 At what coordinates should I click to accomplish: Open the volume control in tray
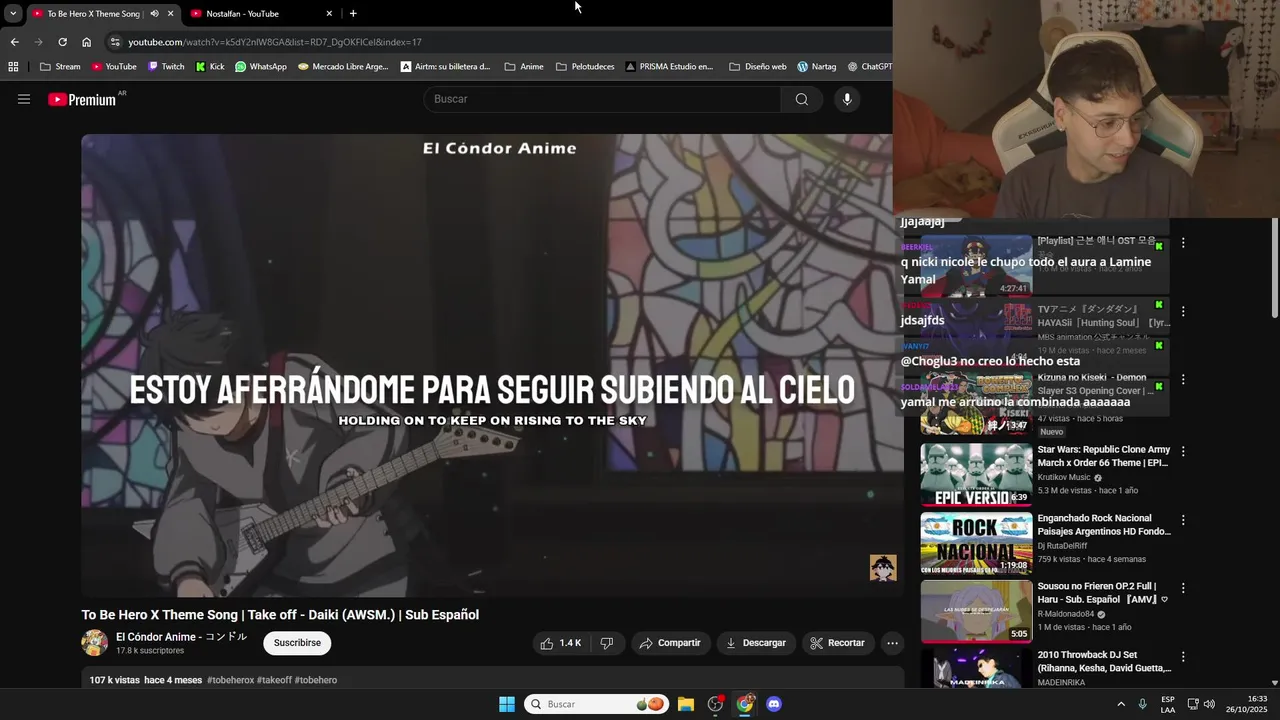tap(1209, 704)
